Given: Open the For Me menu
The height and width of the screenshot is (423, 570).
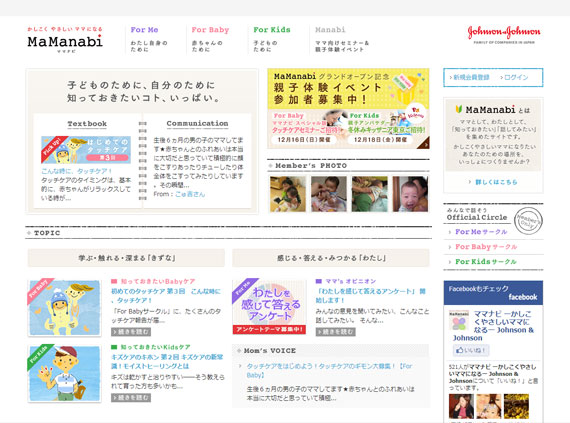Looking at the screenshot, I should click(149, 39).
